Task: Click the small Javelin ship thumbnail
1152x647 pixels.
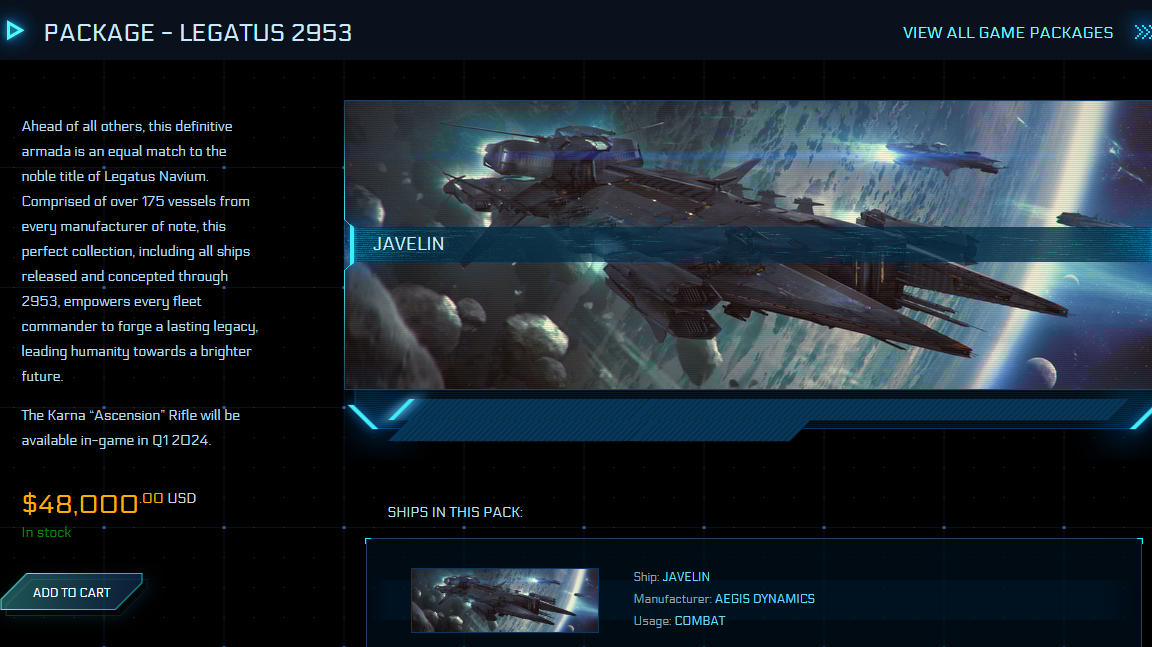Action: [505, 600]
